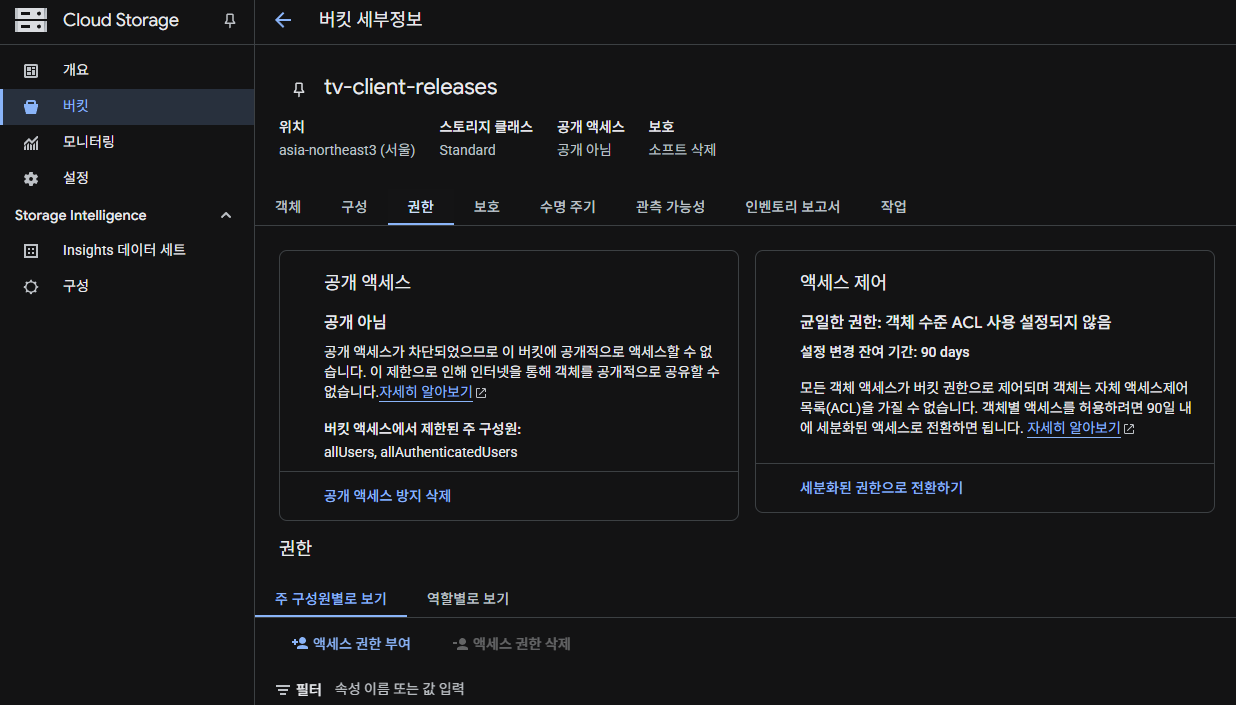This screenshot has width=1236, height=705.
Task: Open 자세히 알아보기 link in 액세스 제어 card
Action: pos(1074,428)
